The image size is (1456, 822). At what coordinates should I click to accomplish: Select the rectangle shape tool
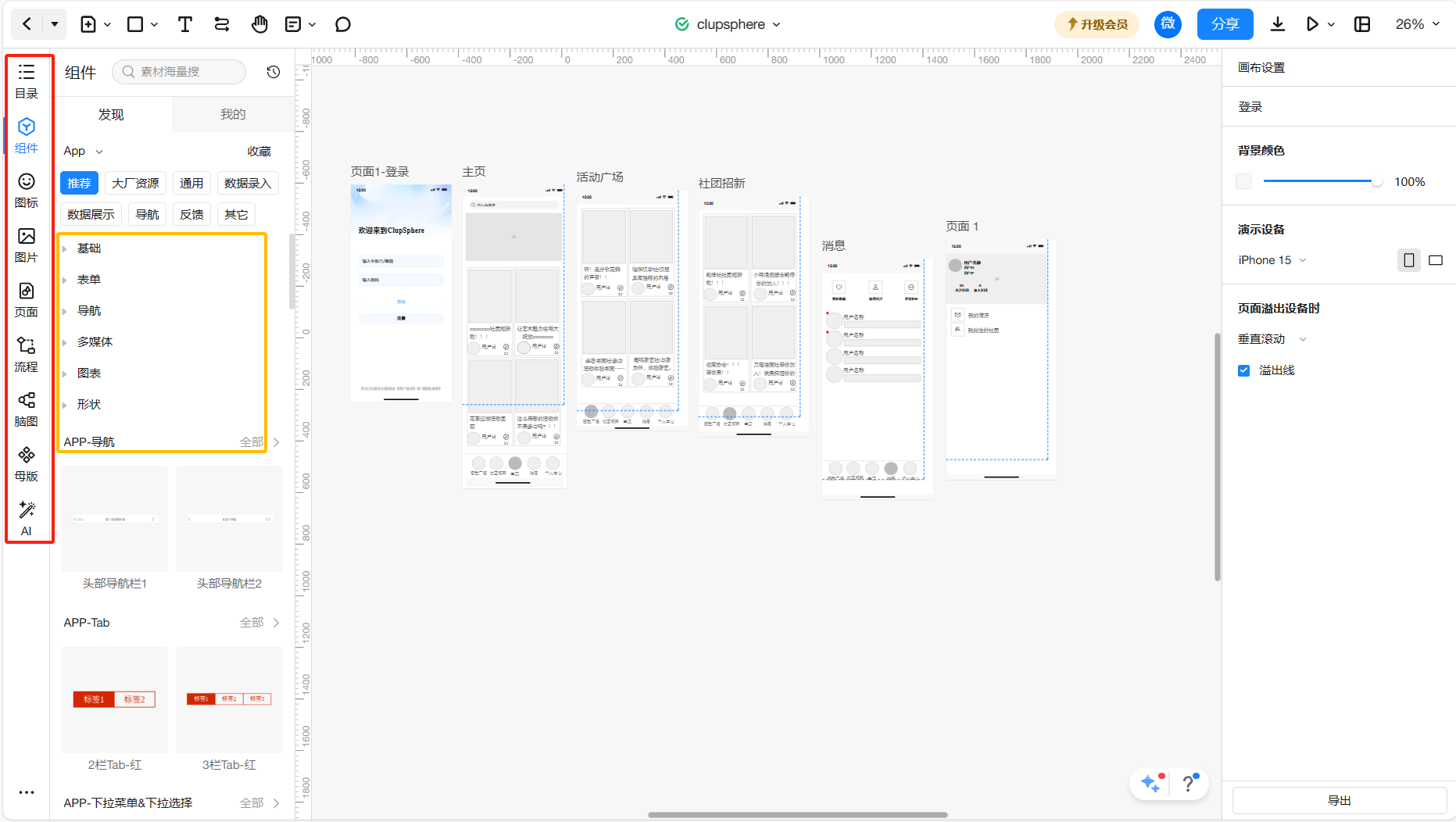(x=135, y=24)
